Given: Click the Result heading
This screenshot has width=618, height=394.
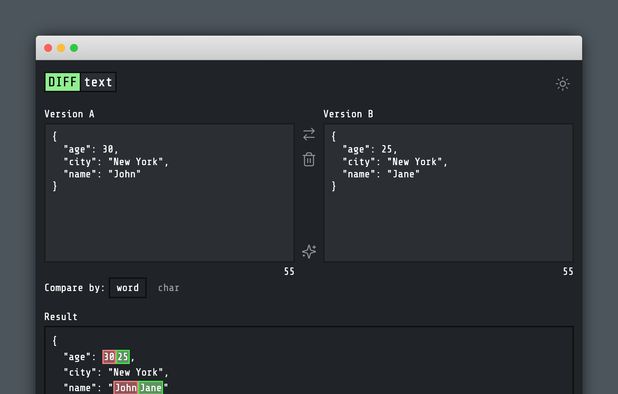Looking at the screenshot, I should pos(61,317).
